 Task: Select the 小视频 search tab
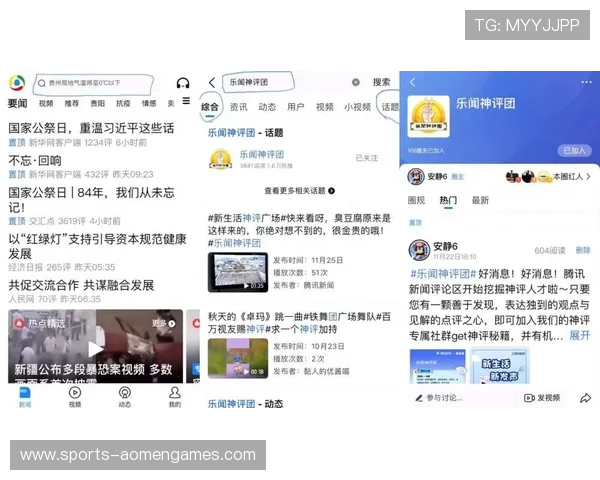pos(357,107)
